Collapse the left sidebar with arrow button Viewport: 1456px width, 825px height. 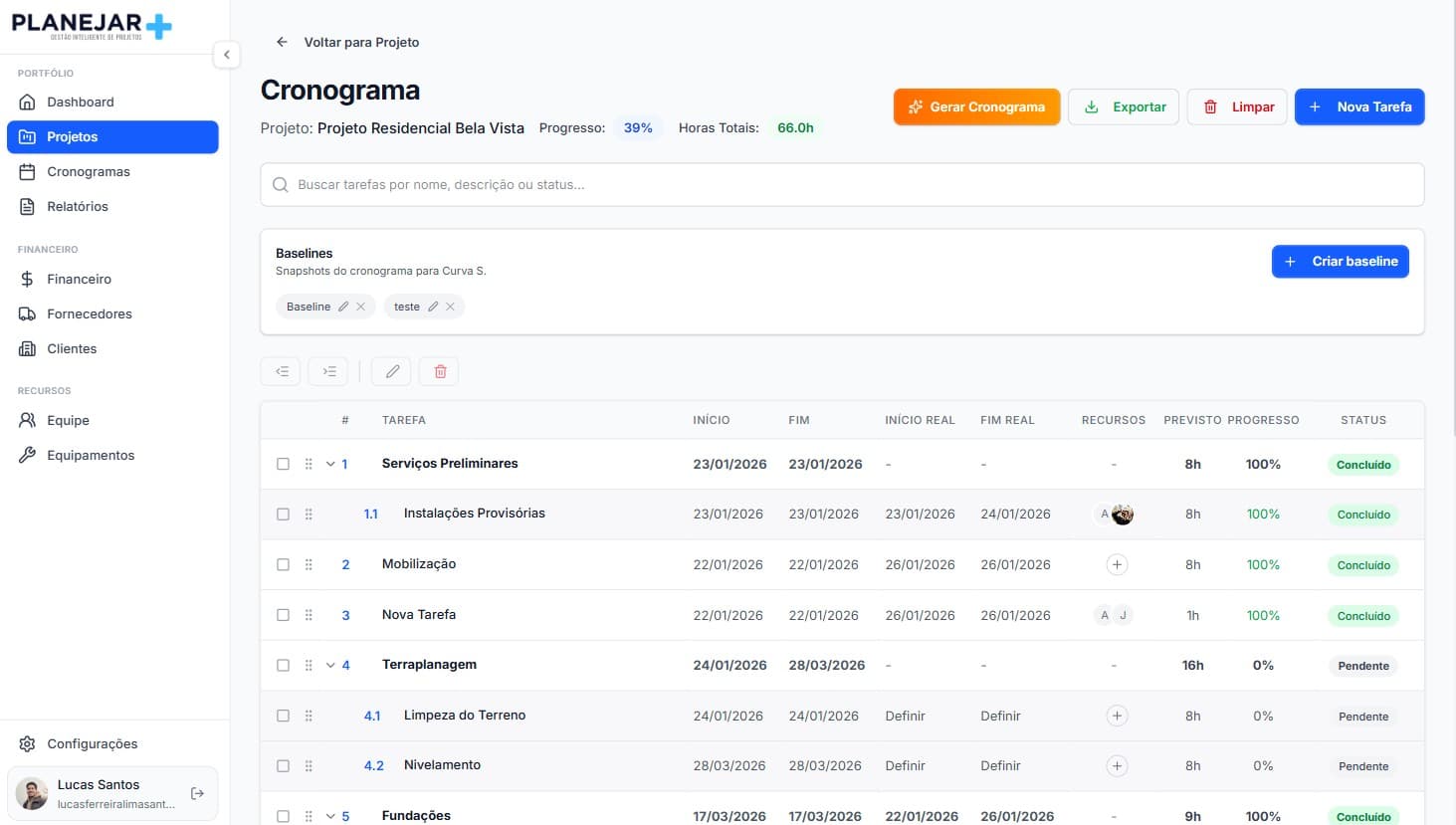[x=227, y=55]
